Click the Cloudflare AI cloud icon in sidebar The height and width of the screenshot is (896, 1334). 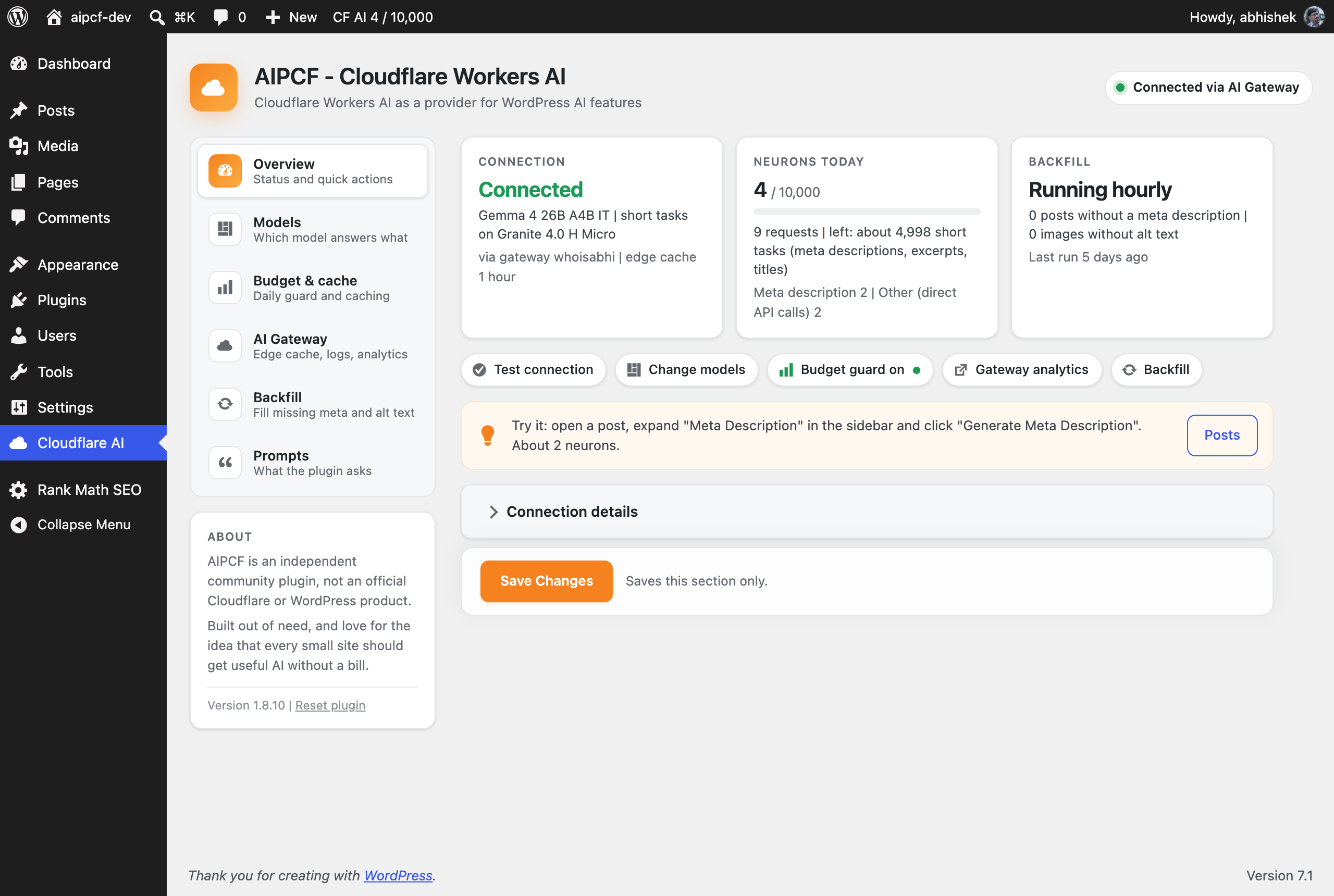click(19, 443)
